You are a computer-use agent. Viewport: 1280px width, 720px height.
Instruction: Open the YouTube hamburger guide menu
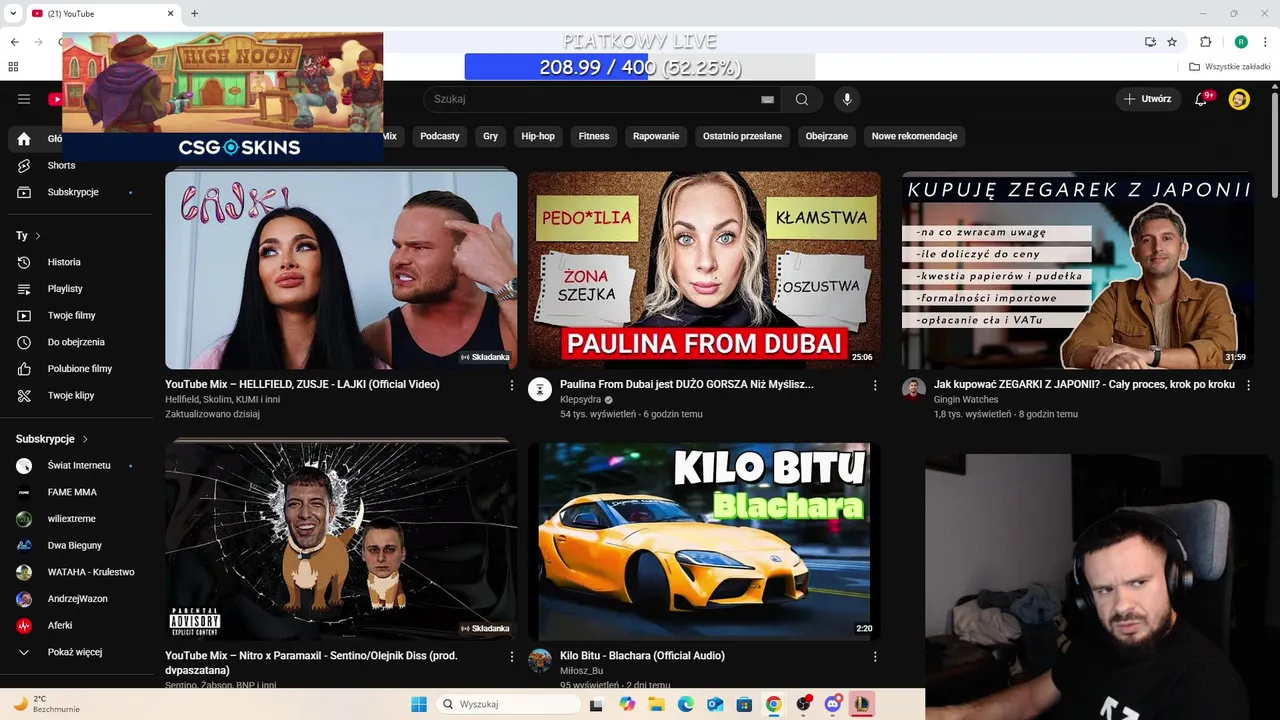24,99
